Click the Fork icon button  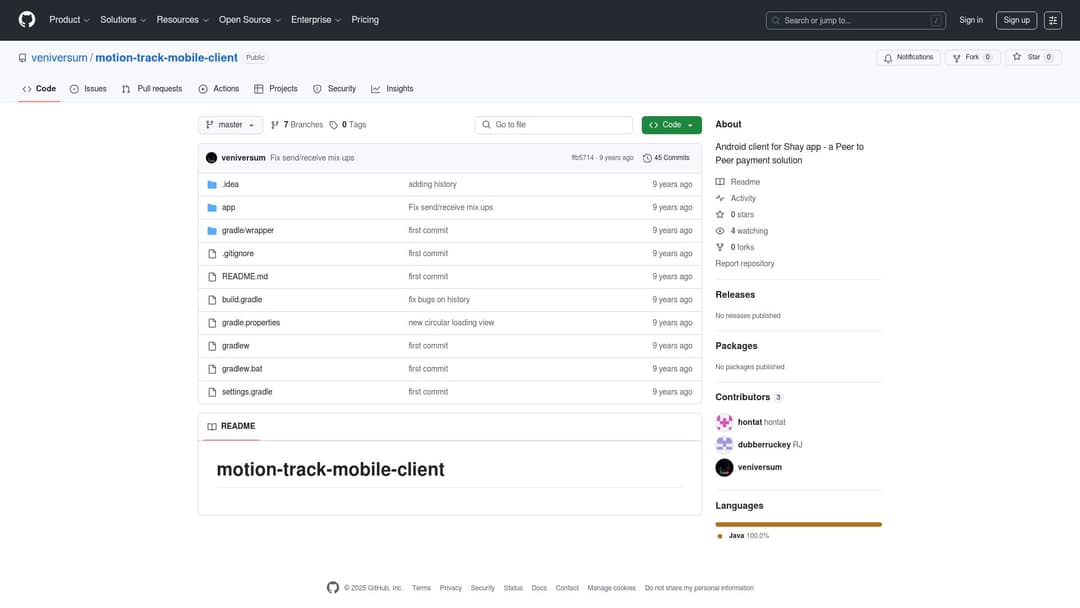coord(956,58)
